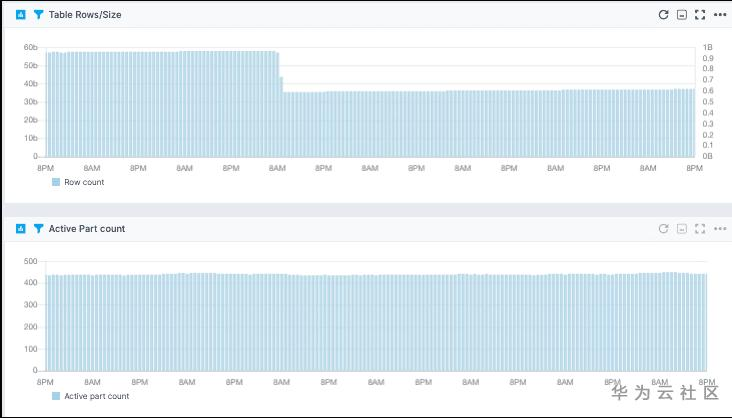Refresh the Active Part count panel
Screen dimensions: 732x418
pos(663,228)
